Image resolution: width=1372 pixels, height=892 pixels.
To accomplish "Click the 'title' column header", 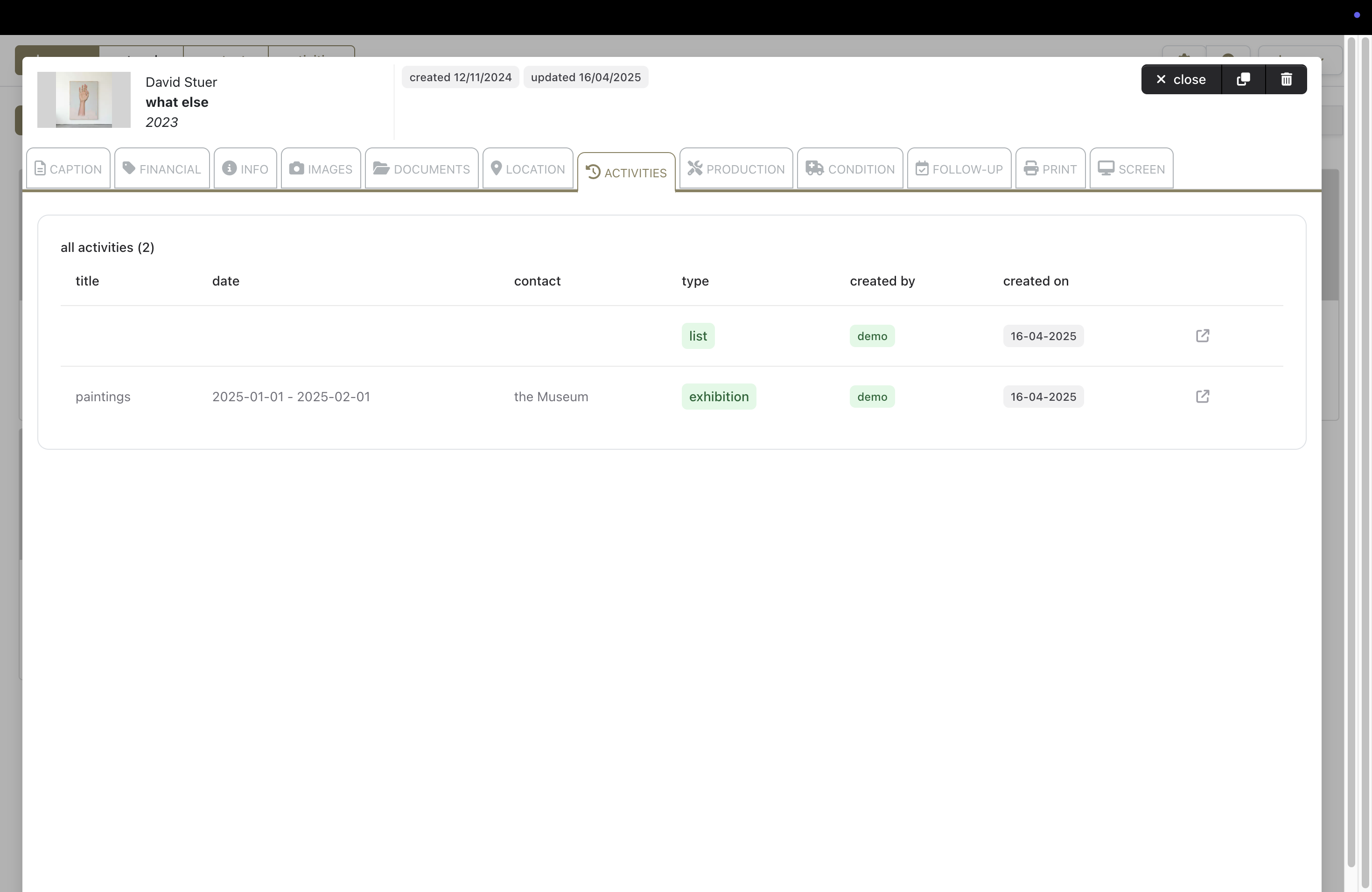I will coord(88,281).
